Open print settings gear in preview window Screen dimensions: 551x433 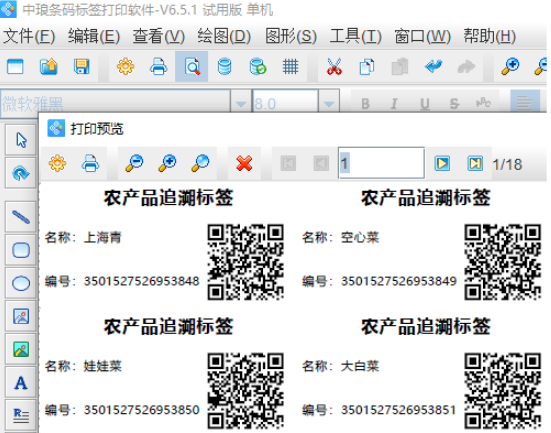[x=58, y=163]
